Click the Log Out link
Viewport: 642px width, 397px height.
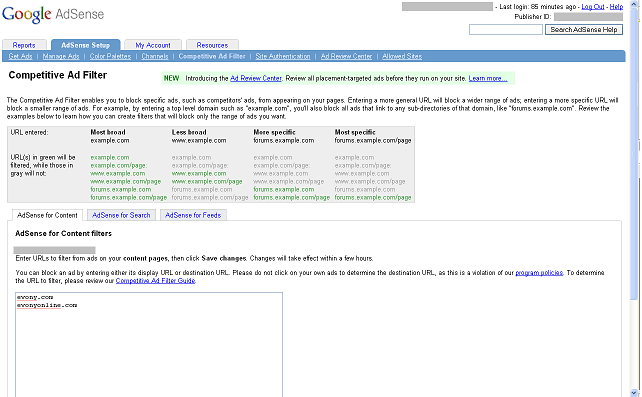pyautogui.click(x=593, y=7)
